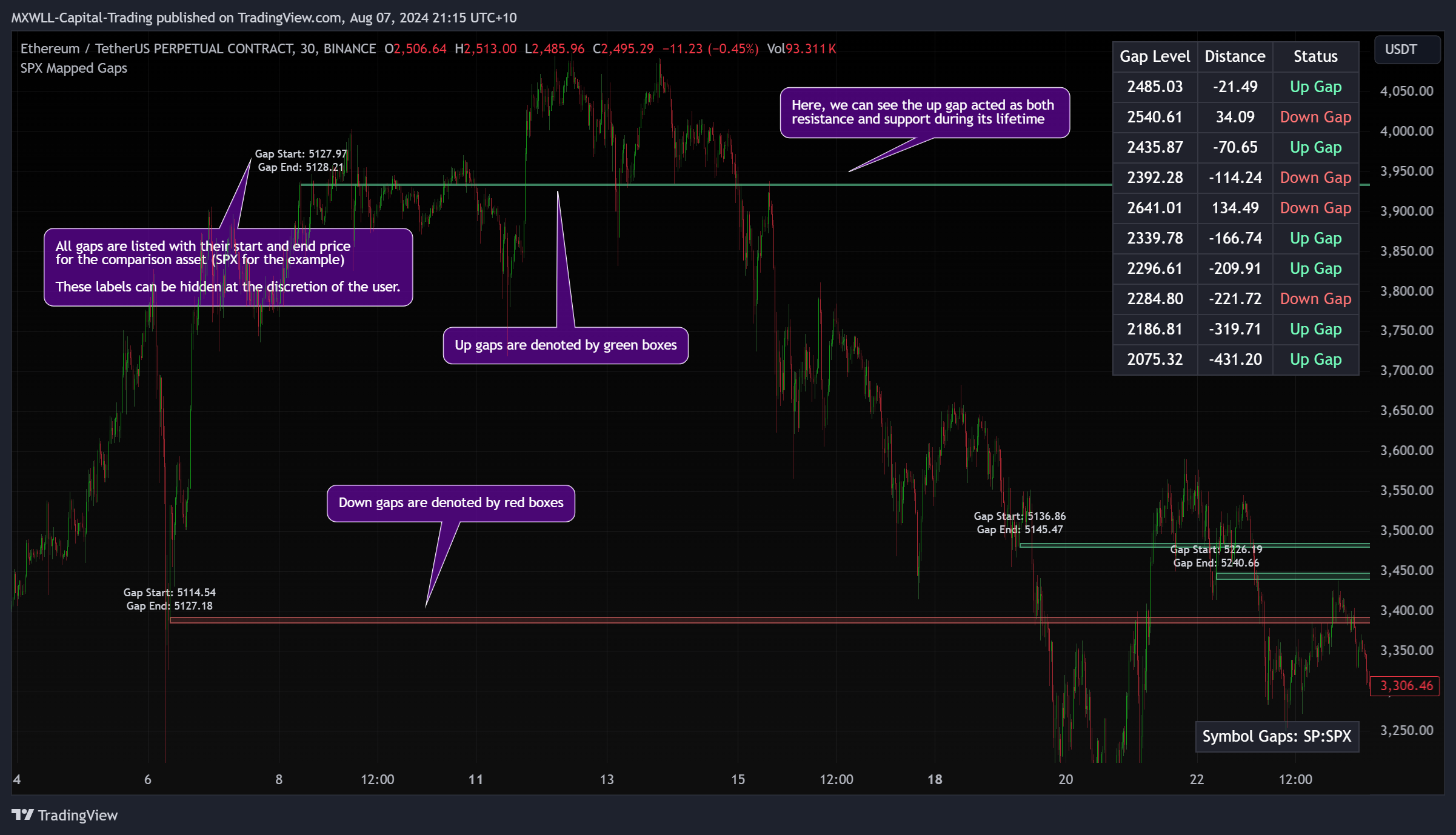Click the time axis label 11

(x=476, y=779)
